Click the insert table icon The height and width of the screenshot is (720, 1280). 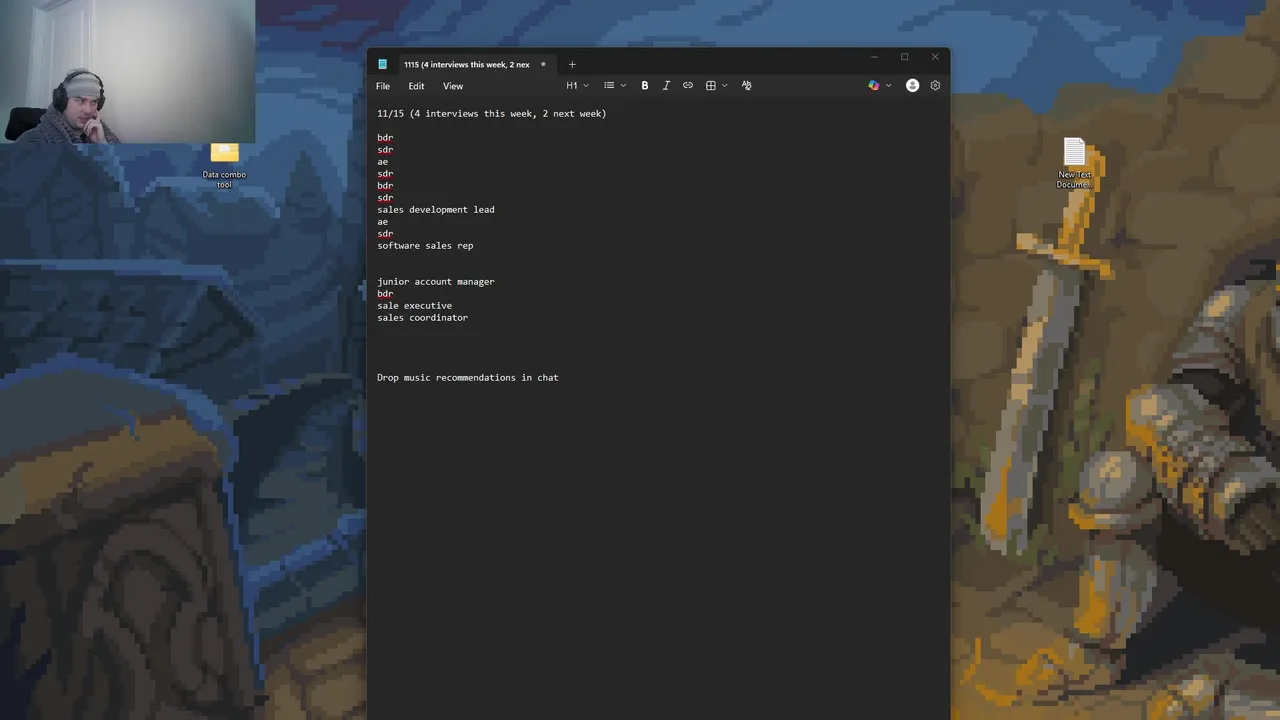[711, 86]
